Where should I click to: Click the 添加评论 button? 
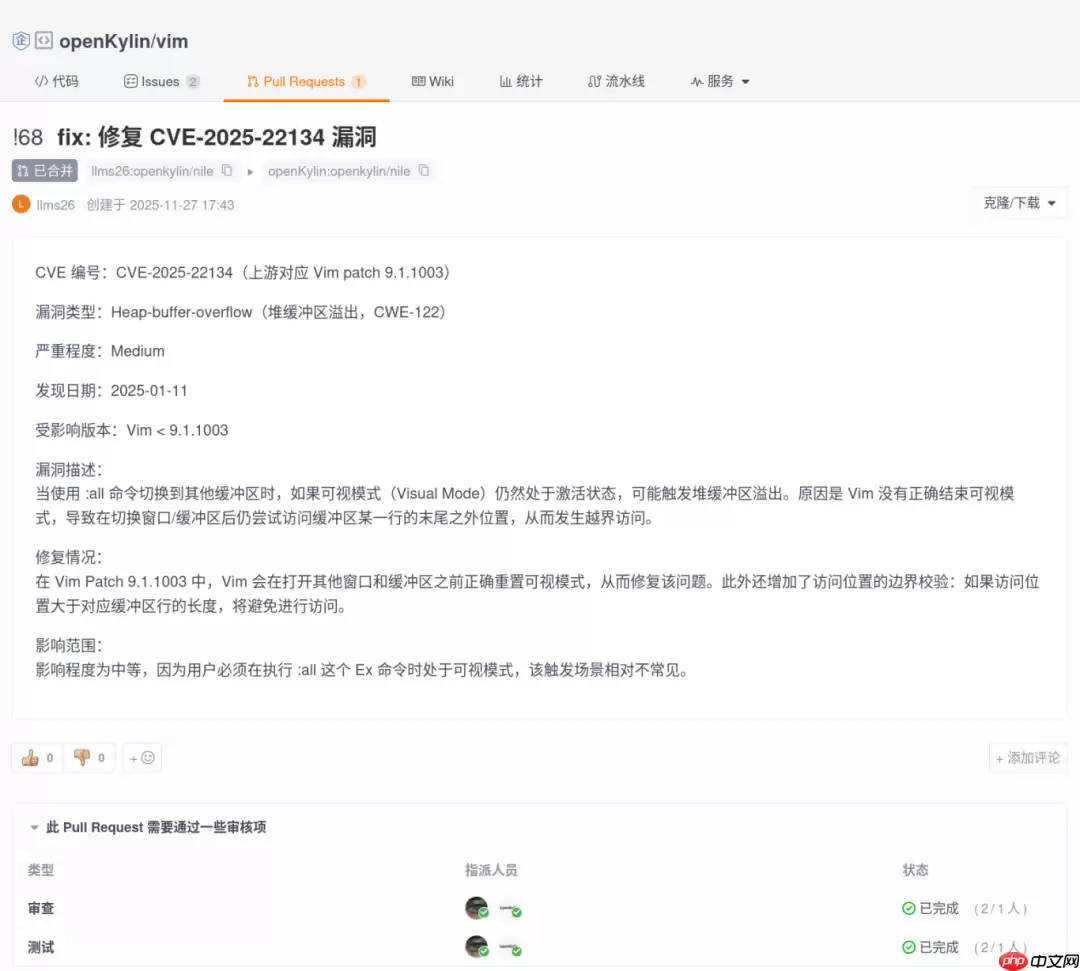pos(1028,757)
